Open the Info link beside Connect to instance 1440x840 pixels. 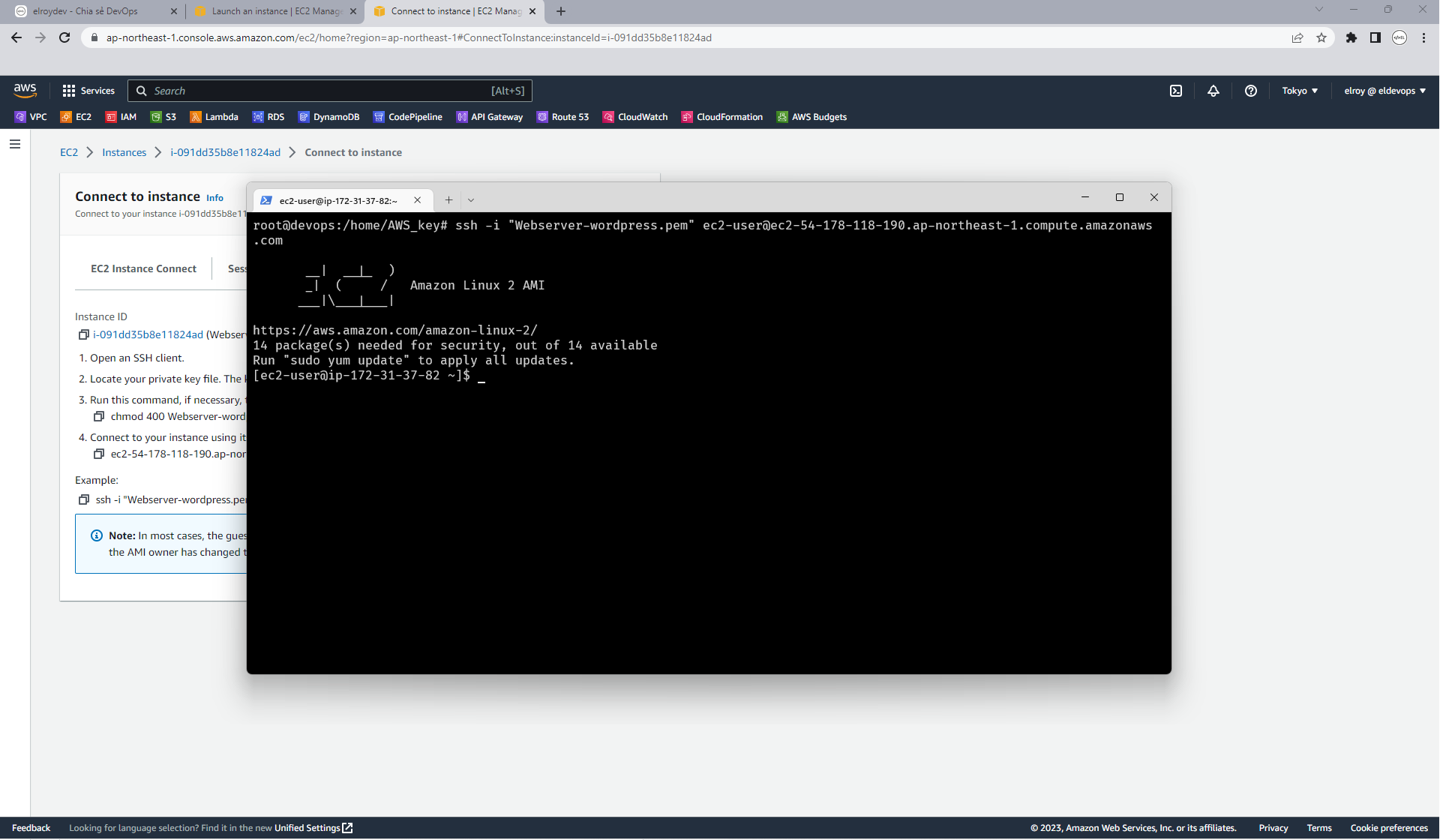pos(214,198)
